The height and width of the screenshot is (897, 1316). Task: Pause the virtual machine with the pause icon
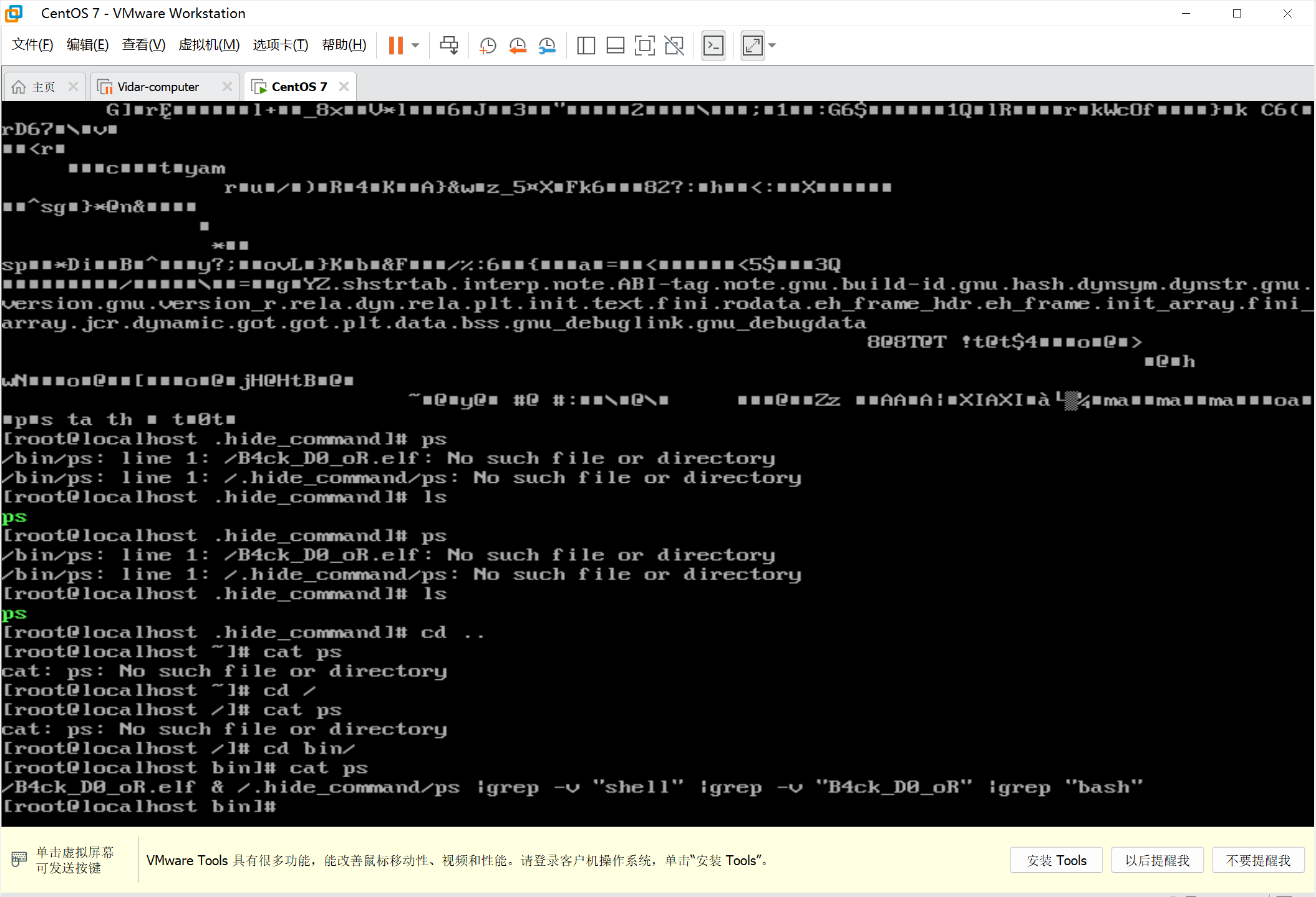(x=395, y=46)
